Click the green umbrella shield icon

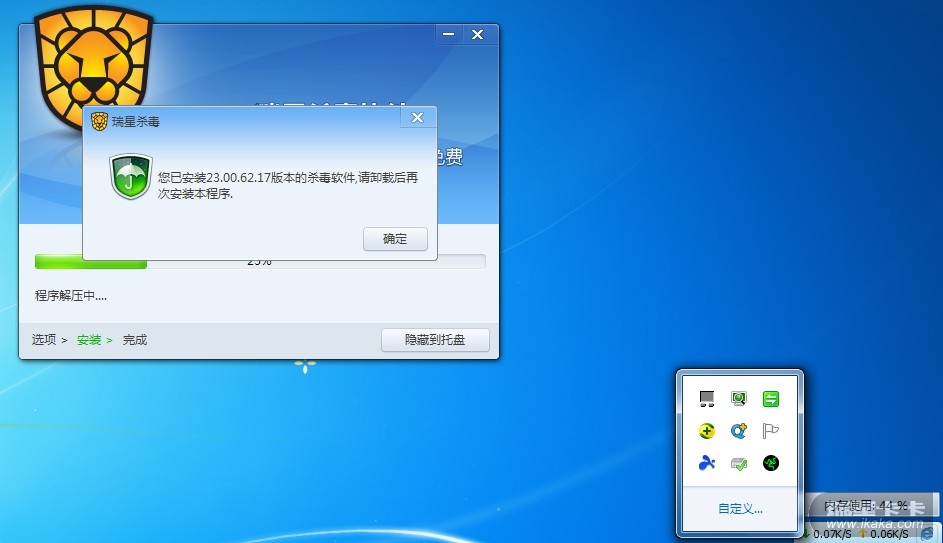[x=131, y=176]
